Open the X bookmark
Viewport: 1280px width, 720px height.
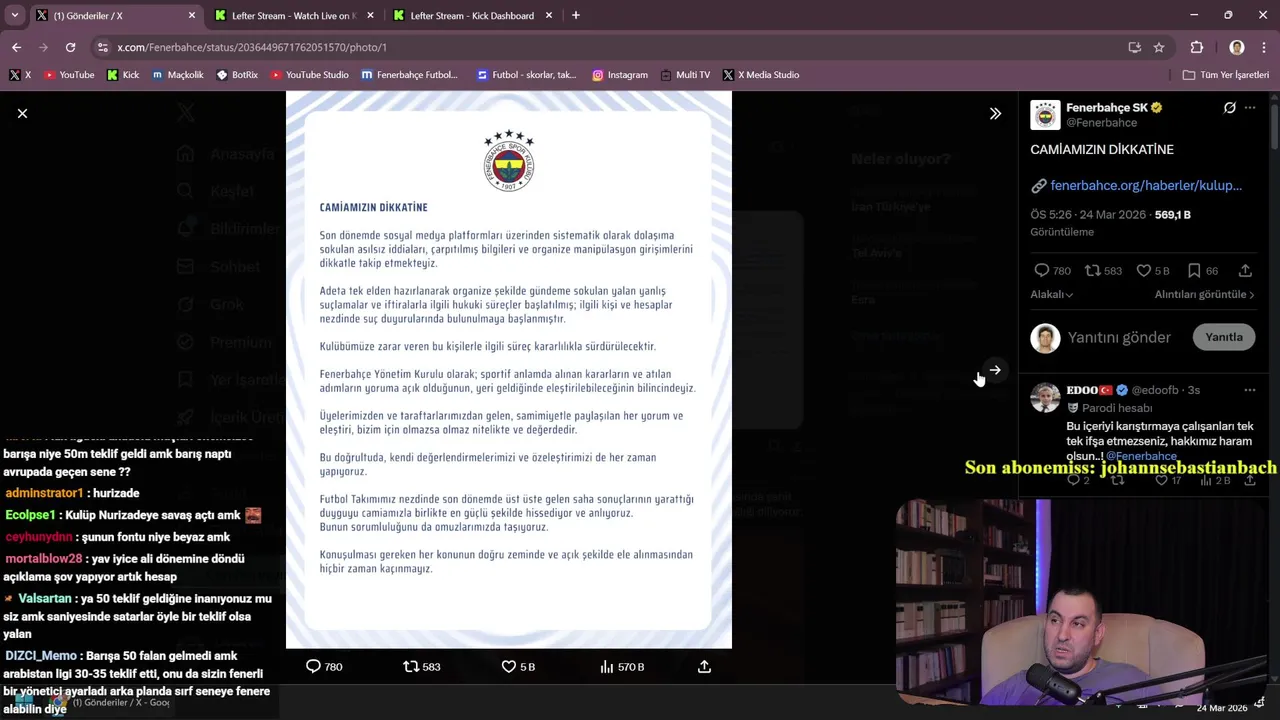click(20, 75)
